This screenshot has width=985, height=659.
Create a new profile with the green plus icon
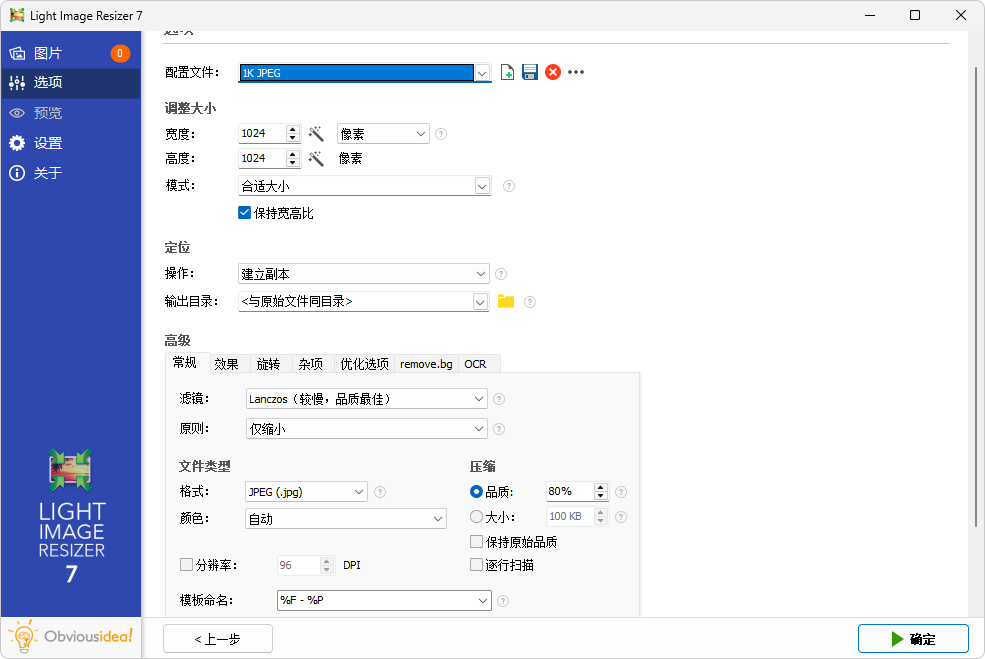507,71
